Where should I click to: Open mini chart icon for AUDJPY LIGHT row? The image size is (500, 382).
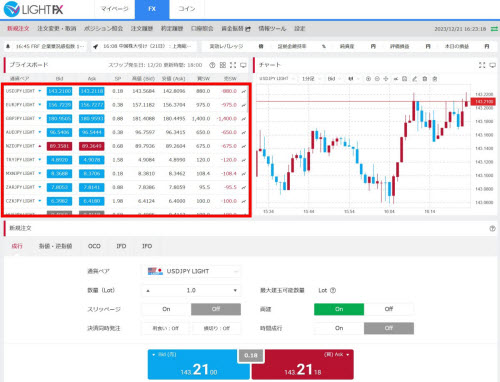click(x=244, y=132)
